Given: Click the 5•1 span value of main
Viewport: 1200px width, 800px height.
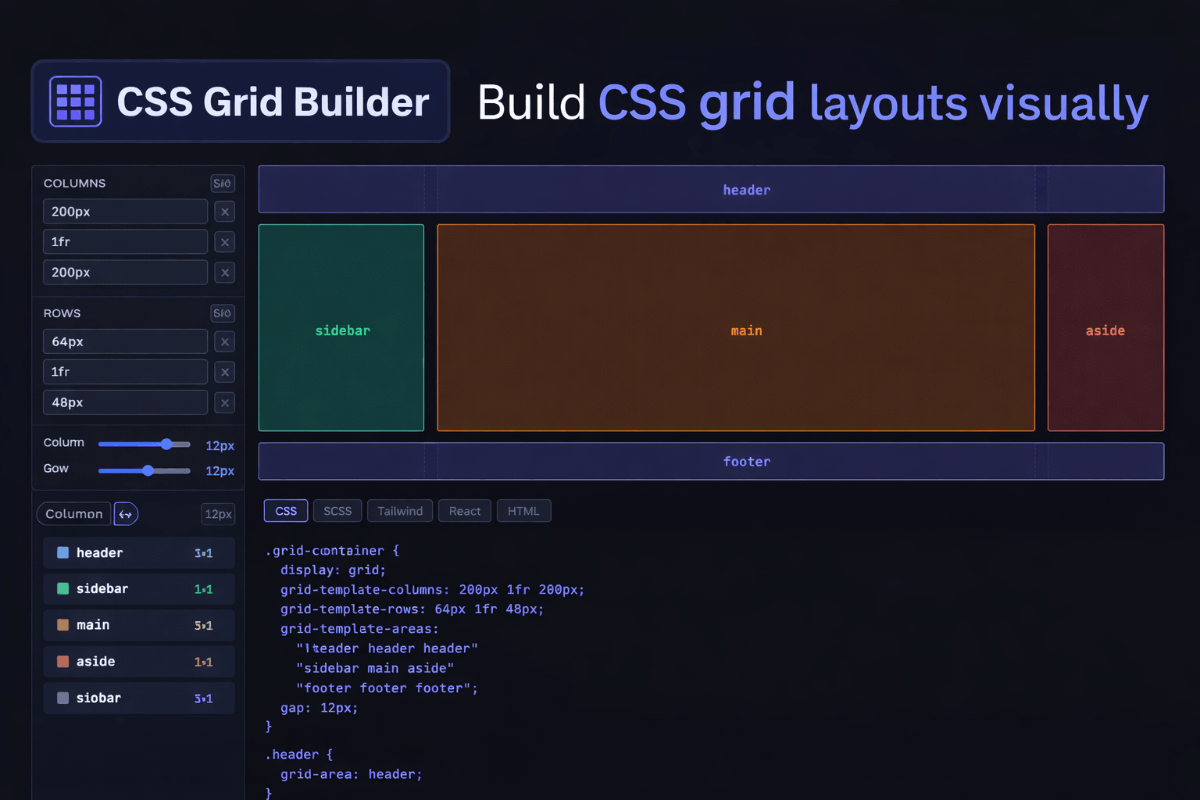Looking at the screenshot, I should point(203,625).
